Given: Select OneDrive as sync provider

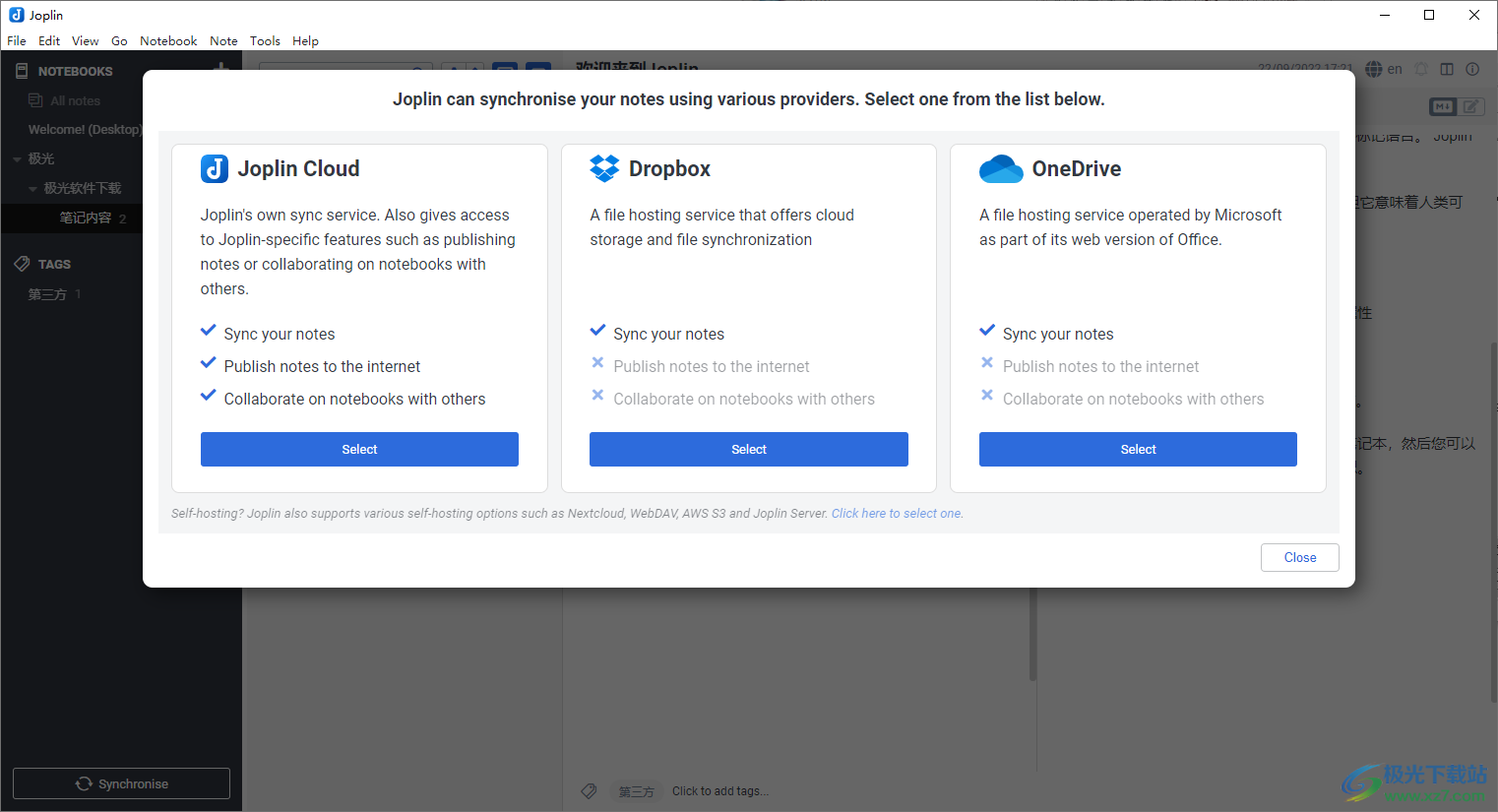Looking at the screenshot, I should [x=1138, y=449].
